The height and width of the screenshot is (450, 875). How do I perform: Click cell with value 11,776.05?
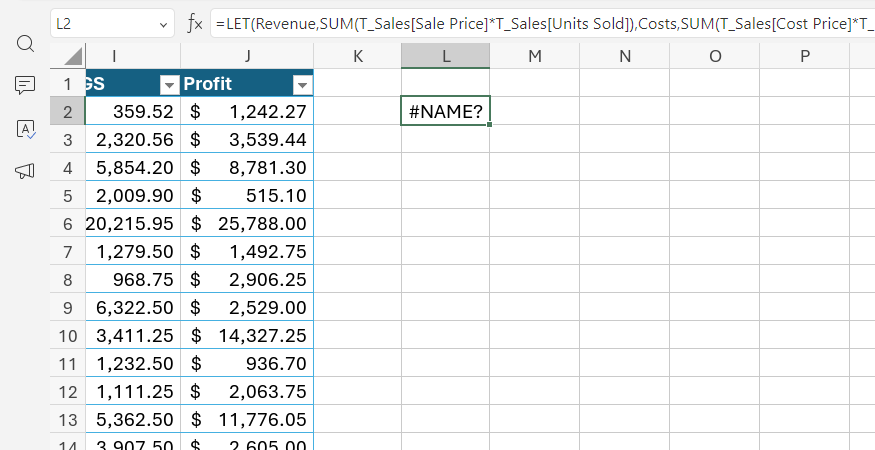pyautogui.click(x=247, y=419)
